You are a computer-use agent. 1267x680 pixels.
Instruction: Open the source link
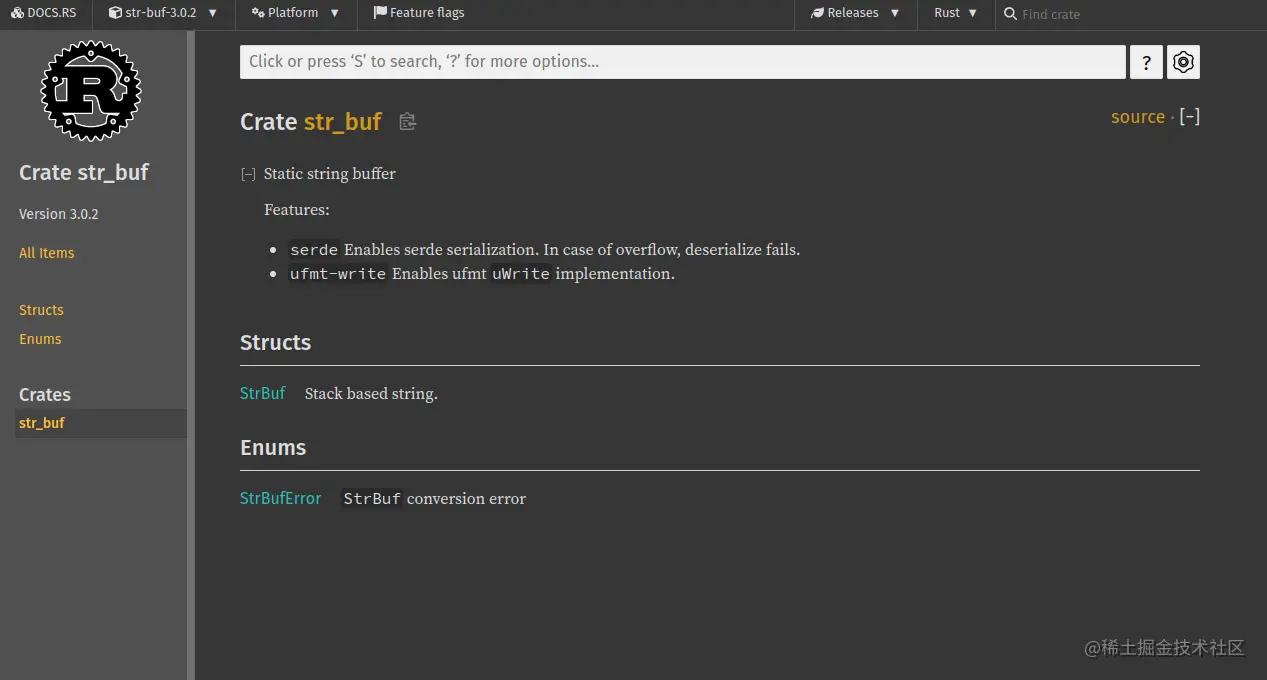pyautogui.click(x=1138, y=117)
